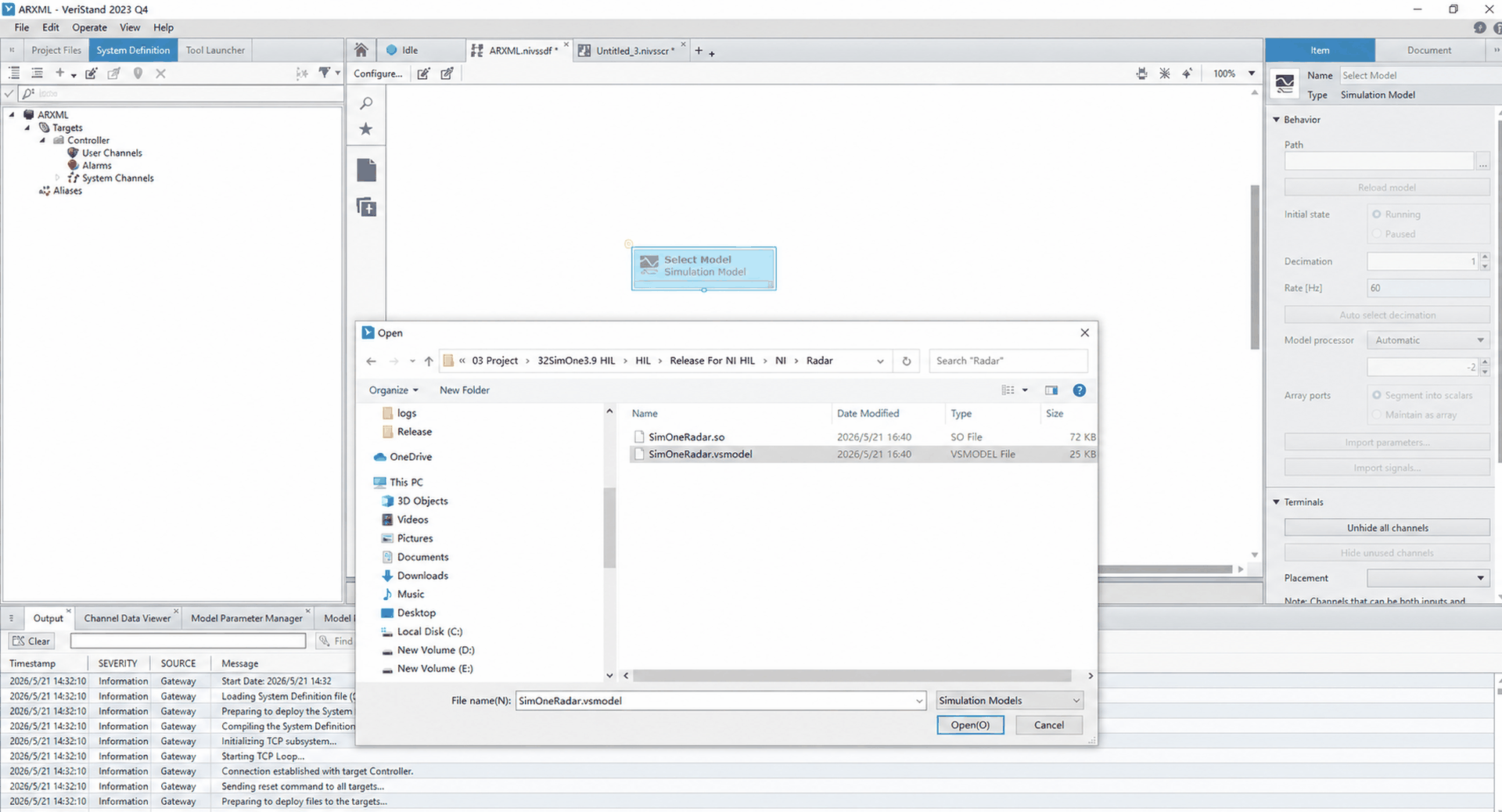The image size is (1502, 812).
Task: Increase the Decimation value with the up arrow
Action: click(x=1485, y=257)
